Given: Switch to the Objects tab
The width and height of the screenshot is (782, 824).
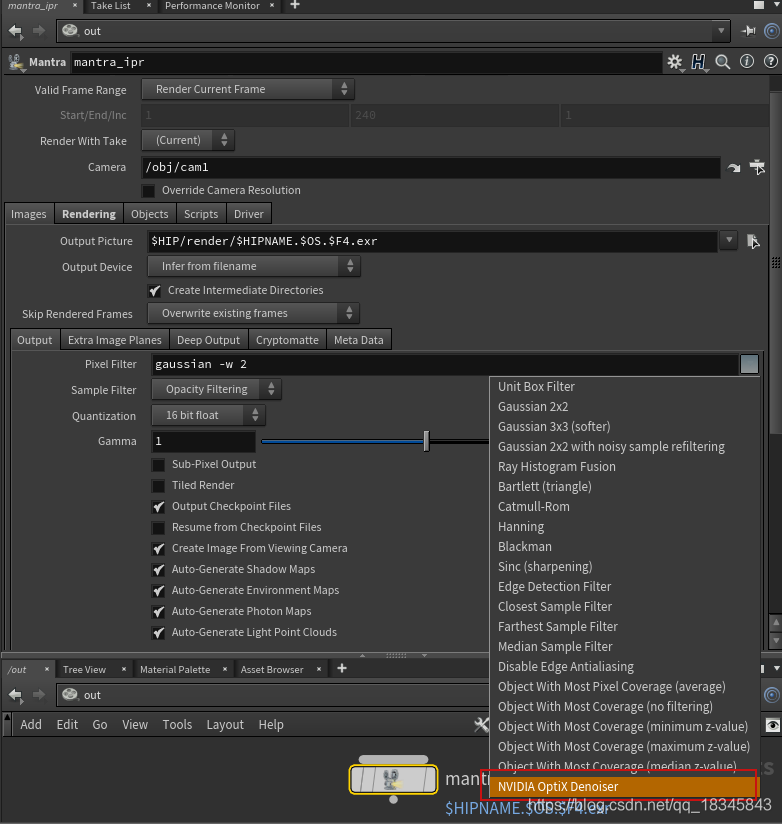Looking at the screenshot, I should point(150,214).
